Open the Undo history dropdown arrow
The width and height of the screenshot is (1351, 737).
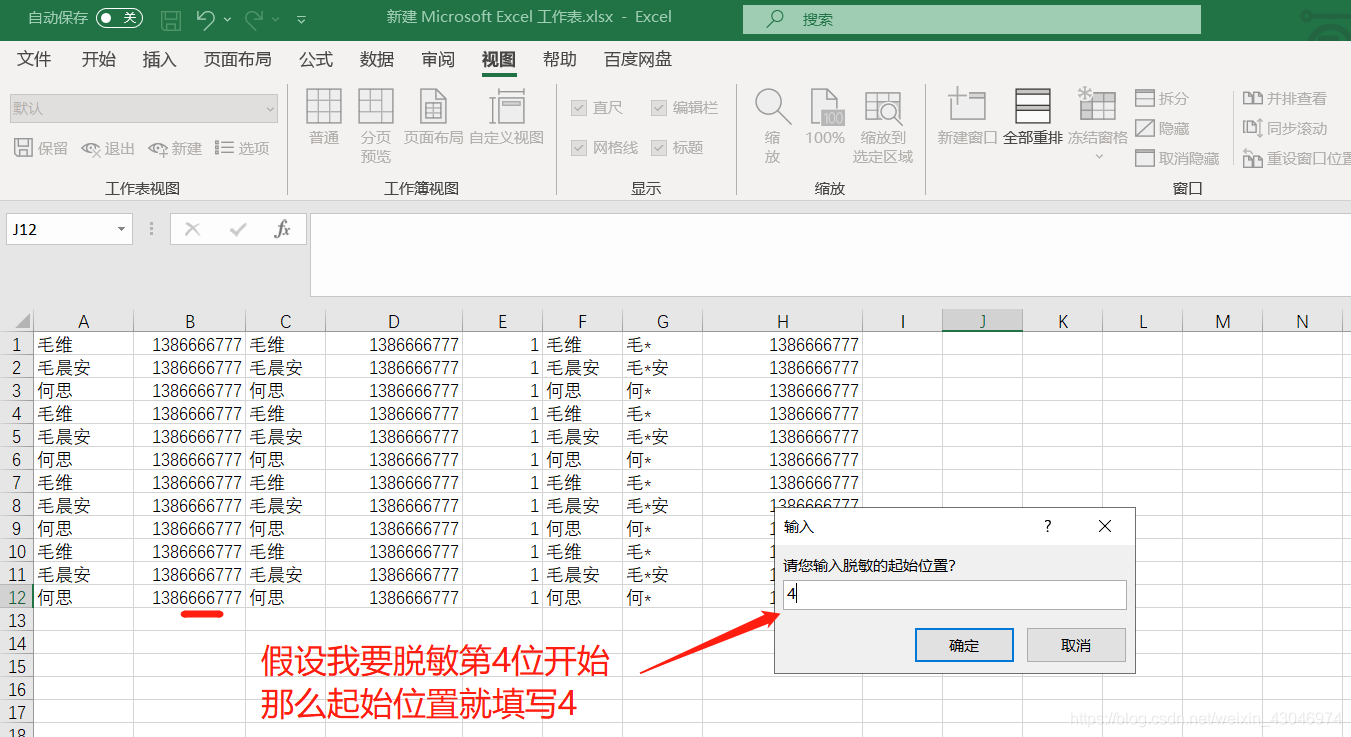(x=228, y=19)
